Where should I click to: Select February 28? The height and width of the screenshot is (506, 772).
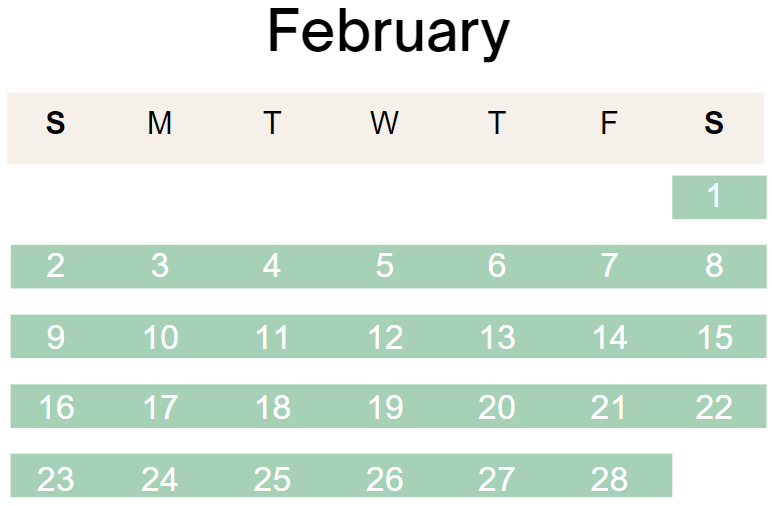click(x=609, y=479)
